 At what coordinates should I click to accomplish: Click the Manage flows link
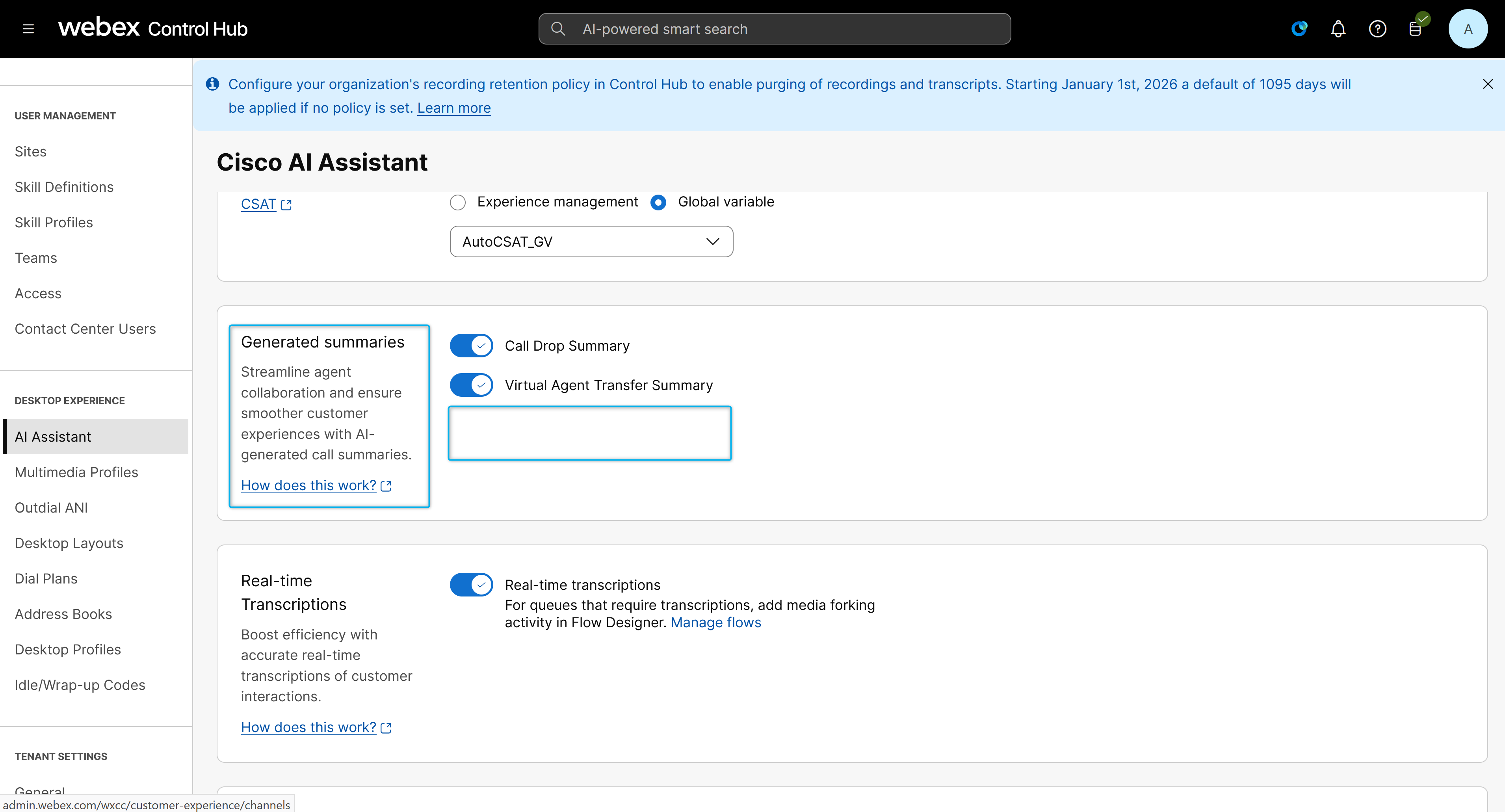click(716, 623)
